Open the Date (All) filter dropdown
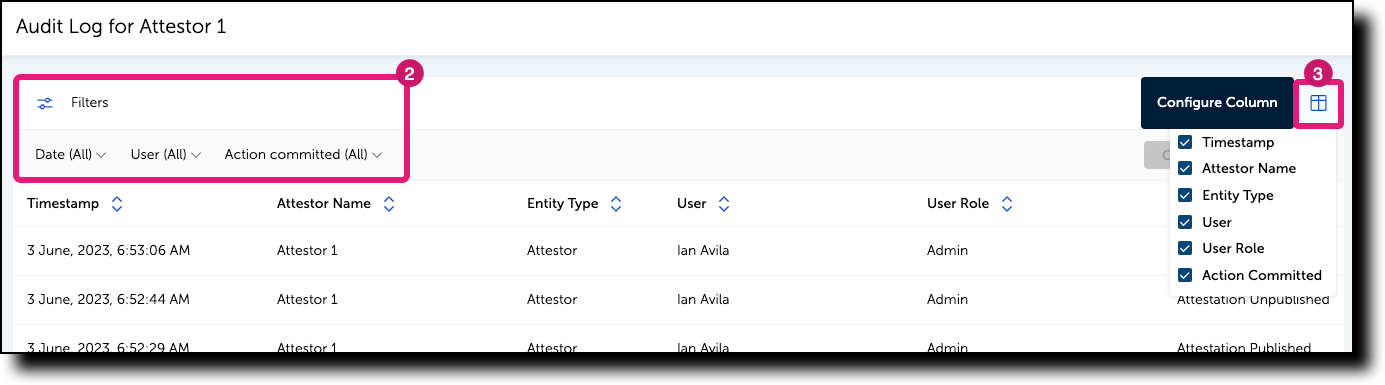 click(x=71, y=155)
